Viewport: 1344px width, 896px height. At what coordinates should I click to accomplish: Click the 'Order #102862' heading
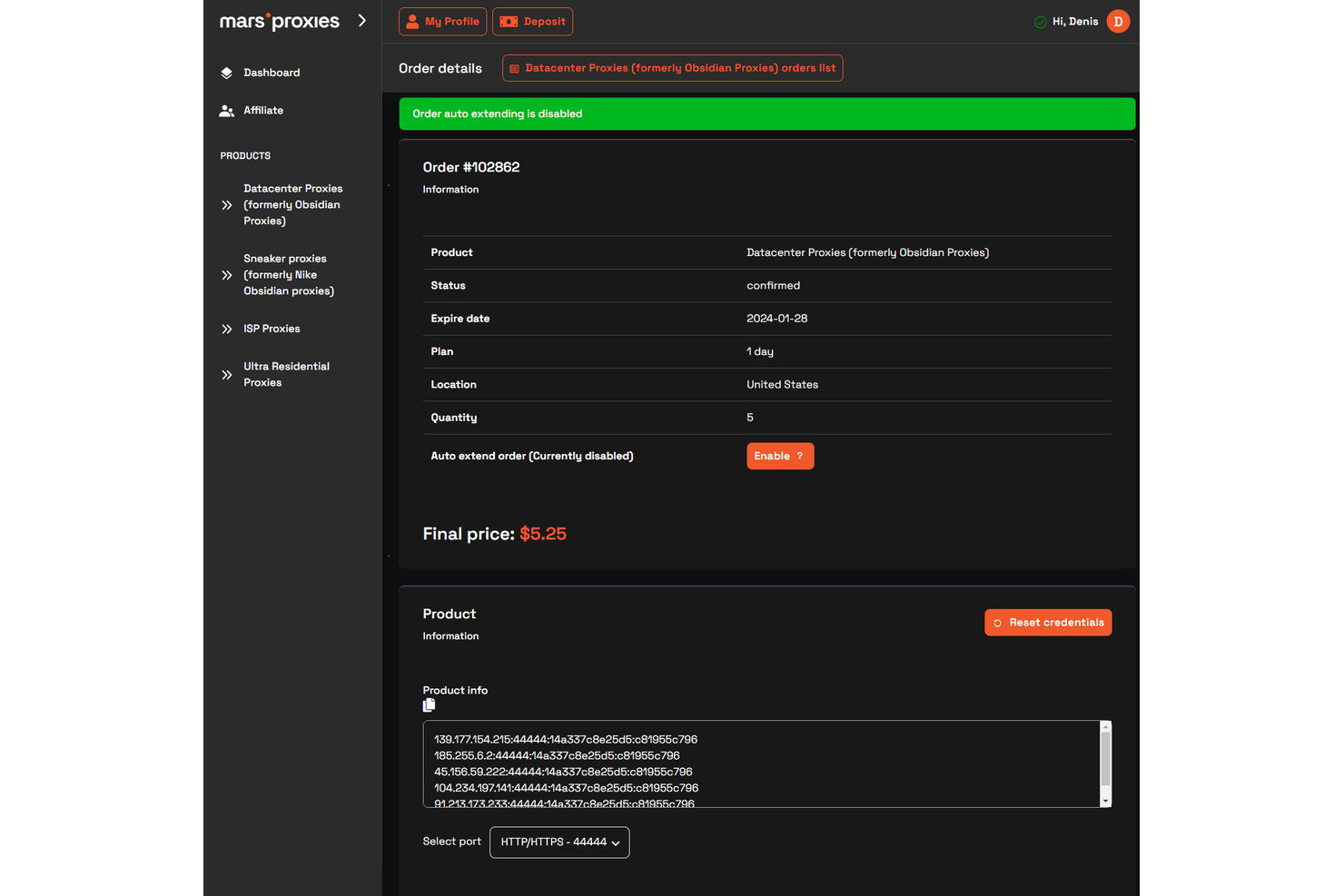(471, 167)
